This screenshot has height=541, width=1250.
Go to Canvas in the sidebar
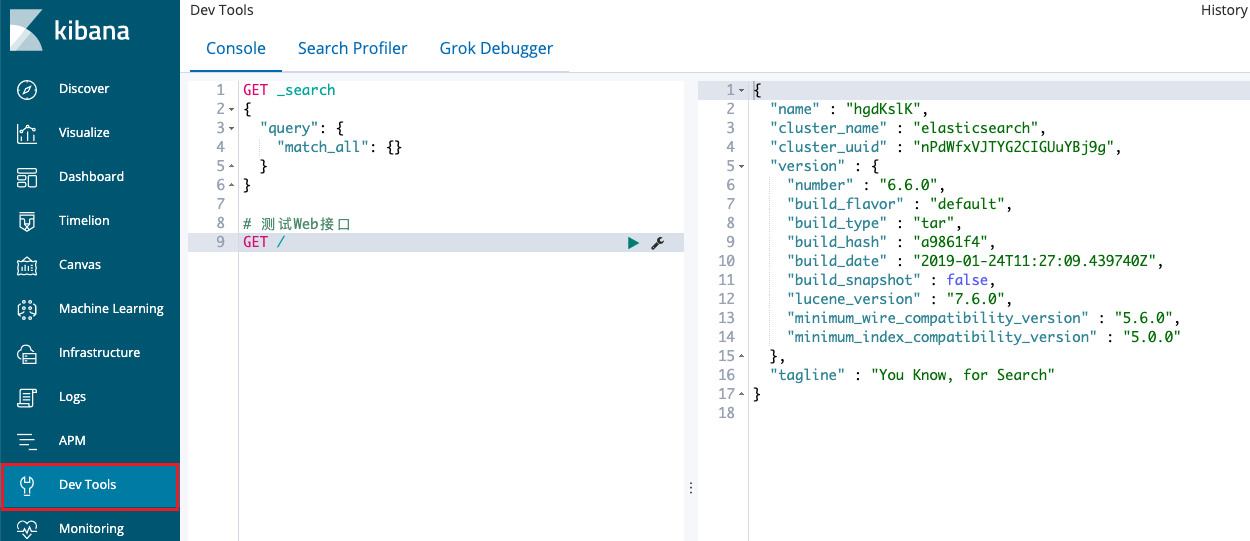(81, 265)
